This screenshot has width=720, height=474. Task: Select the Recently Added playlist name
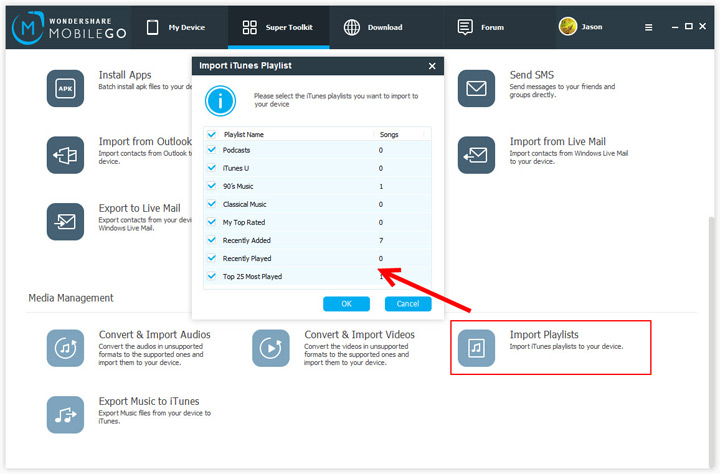(247, 240)
